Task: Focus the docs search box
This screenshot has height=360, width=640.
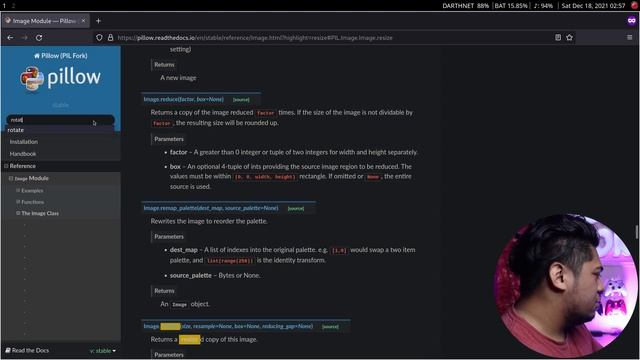Action: point(60,120)
